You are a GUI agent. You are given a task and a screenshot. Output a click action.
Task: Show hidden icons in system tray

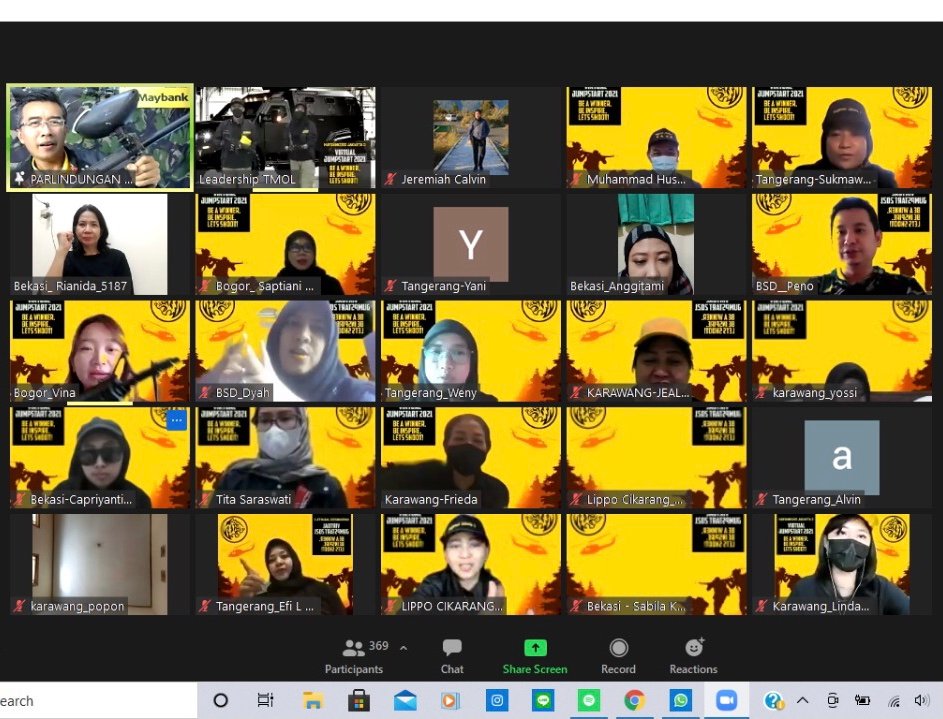[x=803, y=700]
